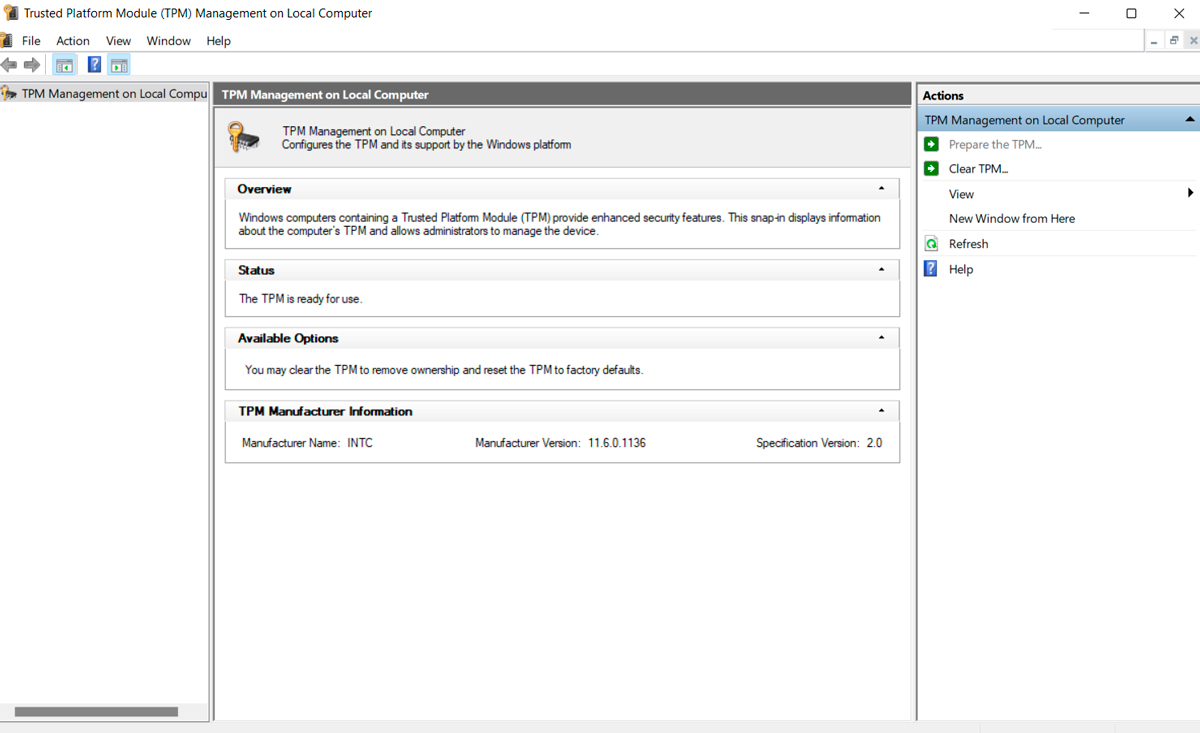The image size is (1200, 733).
Task: Collapse TPM Management actions group header
Action: pyautogui.click(x=1190, y=120)
